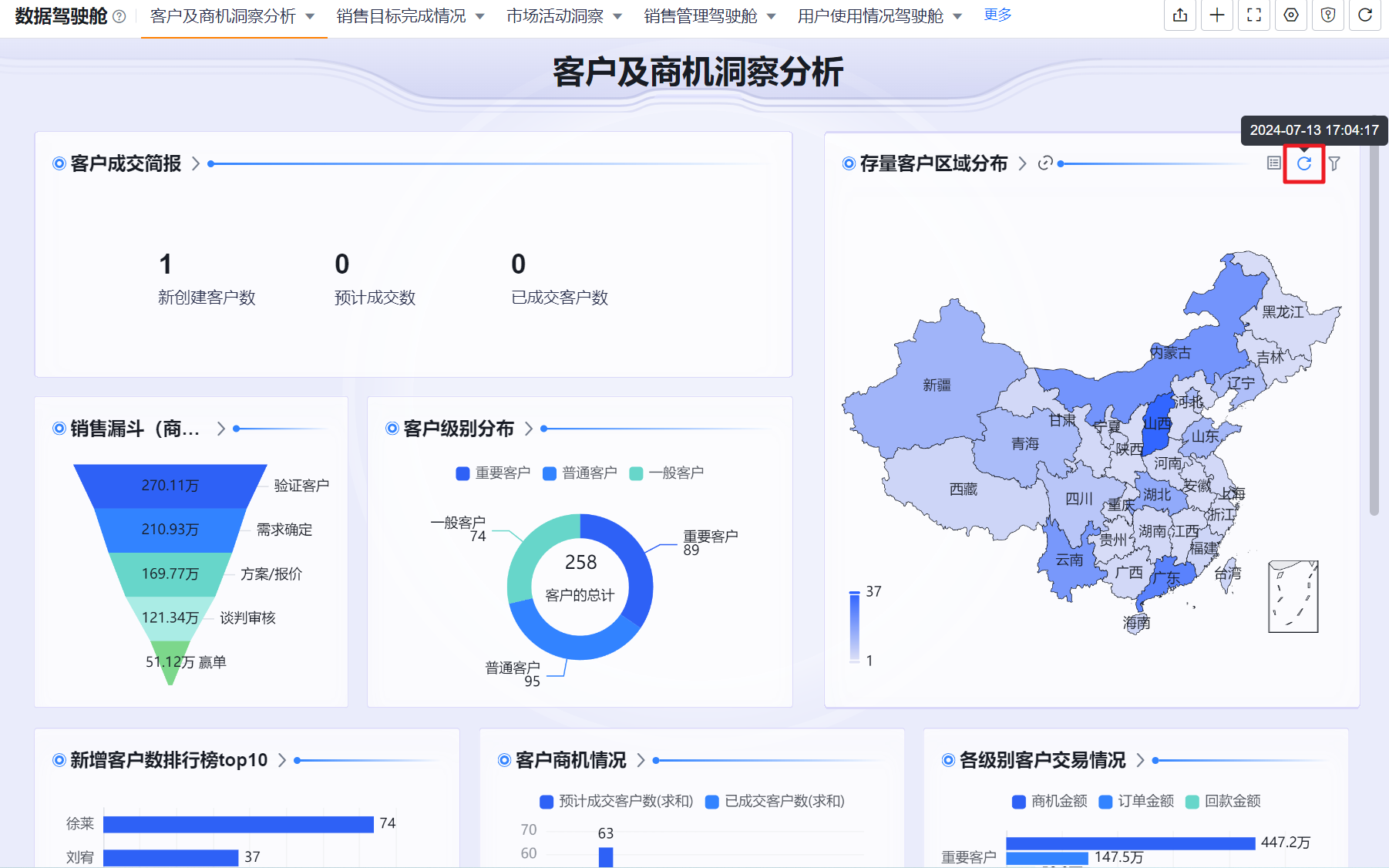Open dropdown arrow beside 销售管理驾驶舱 tab
The height and width of the screenshot is (868, 1389).
[771, 16]
